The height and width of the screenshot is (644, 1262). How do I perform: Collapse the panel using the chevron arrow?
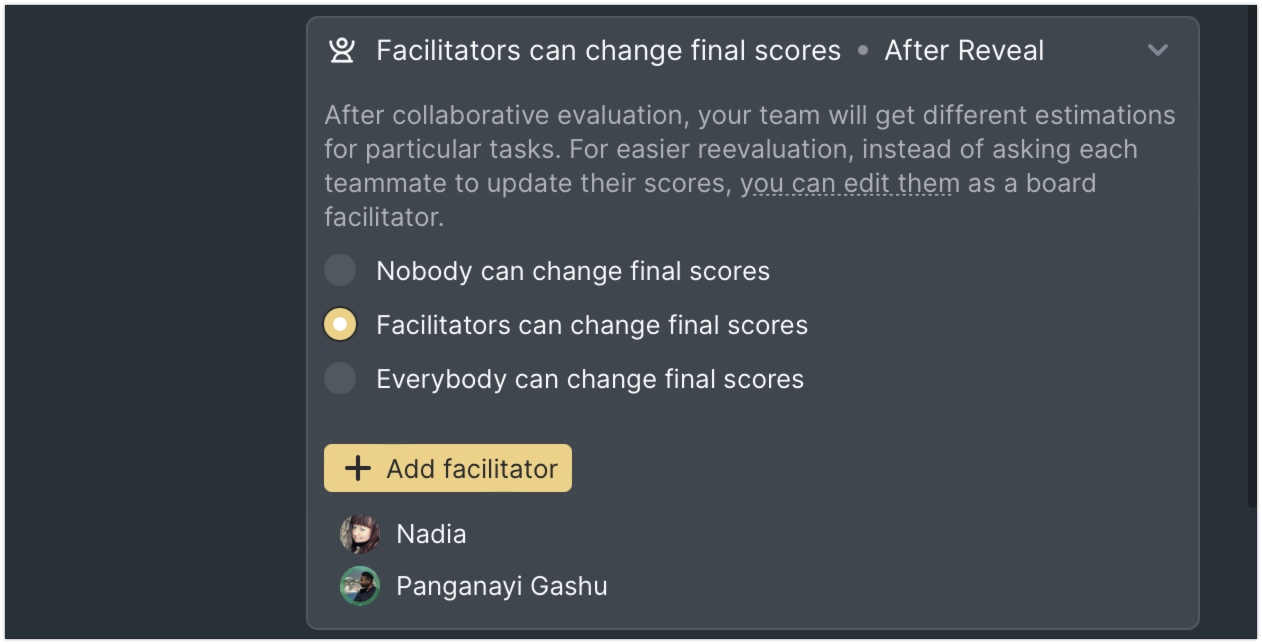[1157, 50]
